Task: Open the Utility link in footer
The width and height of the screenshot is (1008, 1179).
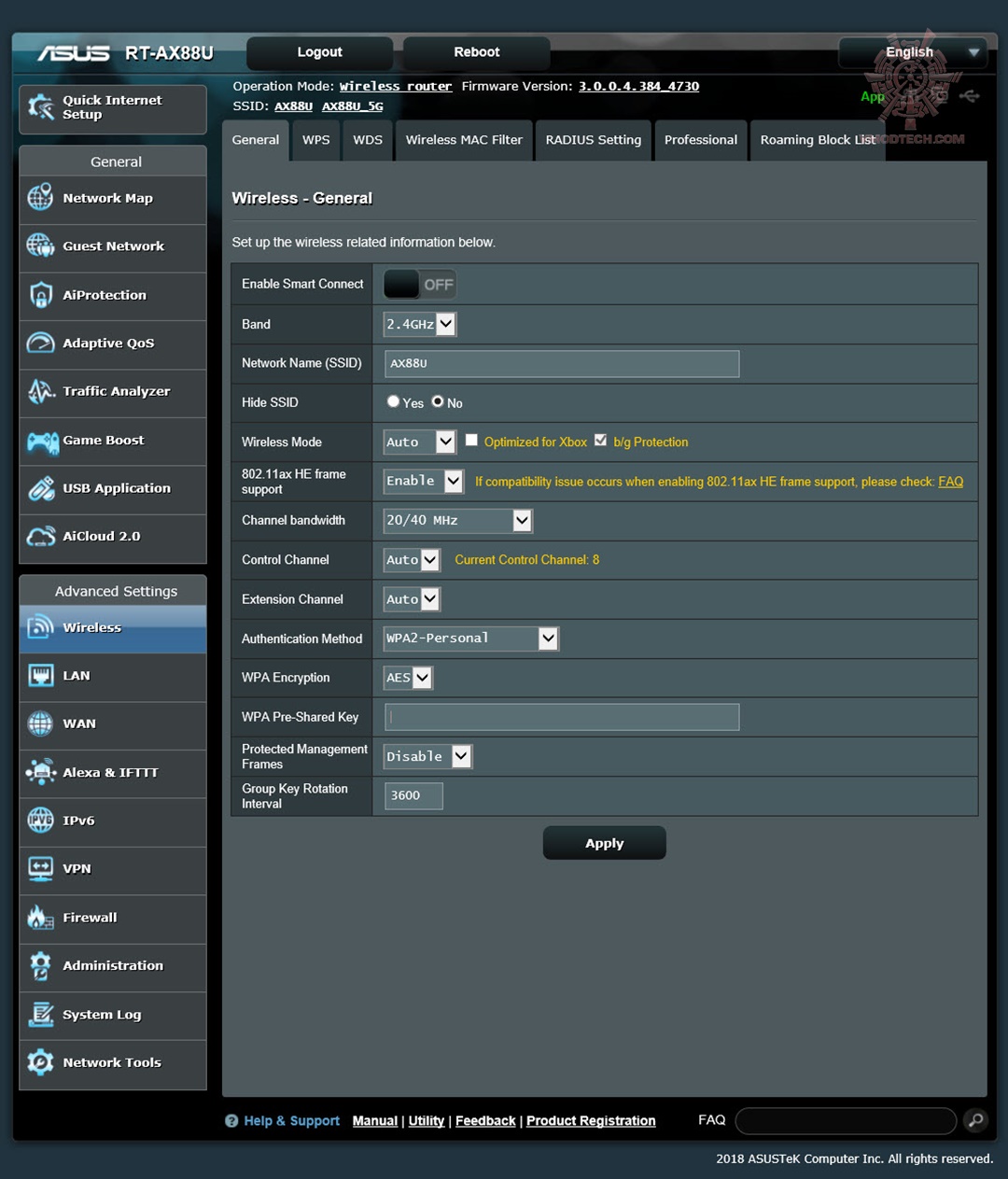Action: tap(427, 1121)
